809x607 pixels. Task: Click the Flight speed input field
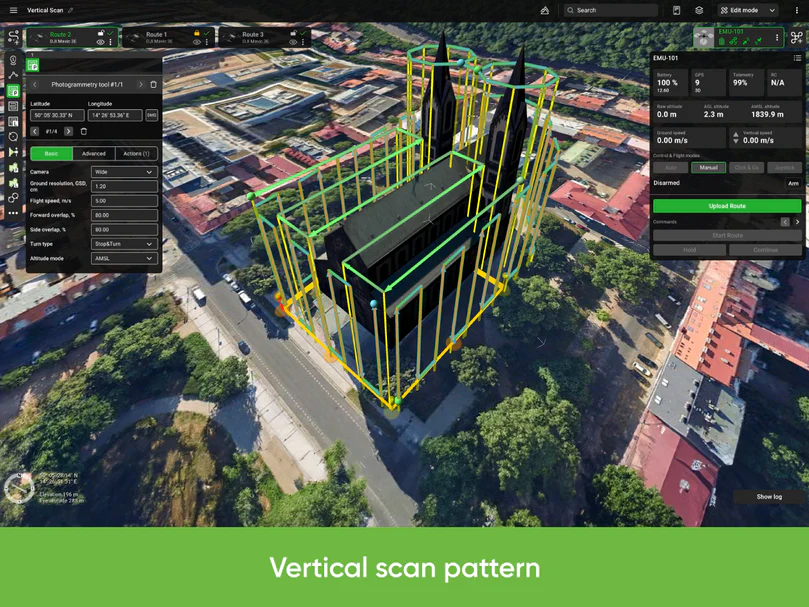click(x=124, y=201)
